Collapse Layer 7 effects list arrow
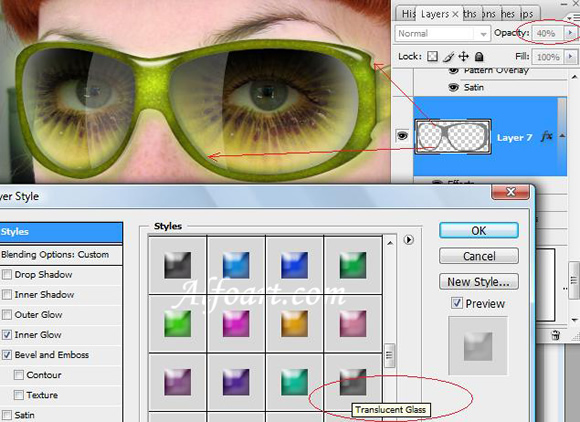The height and width of the screenshot is (422, 580). 563,136
